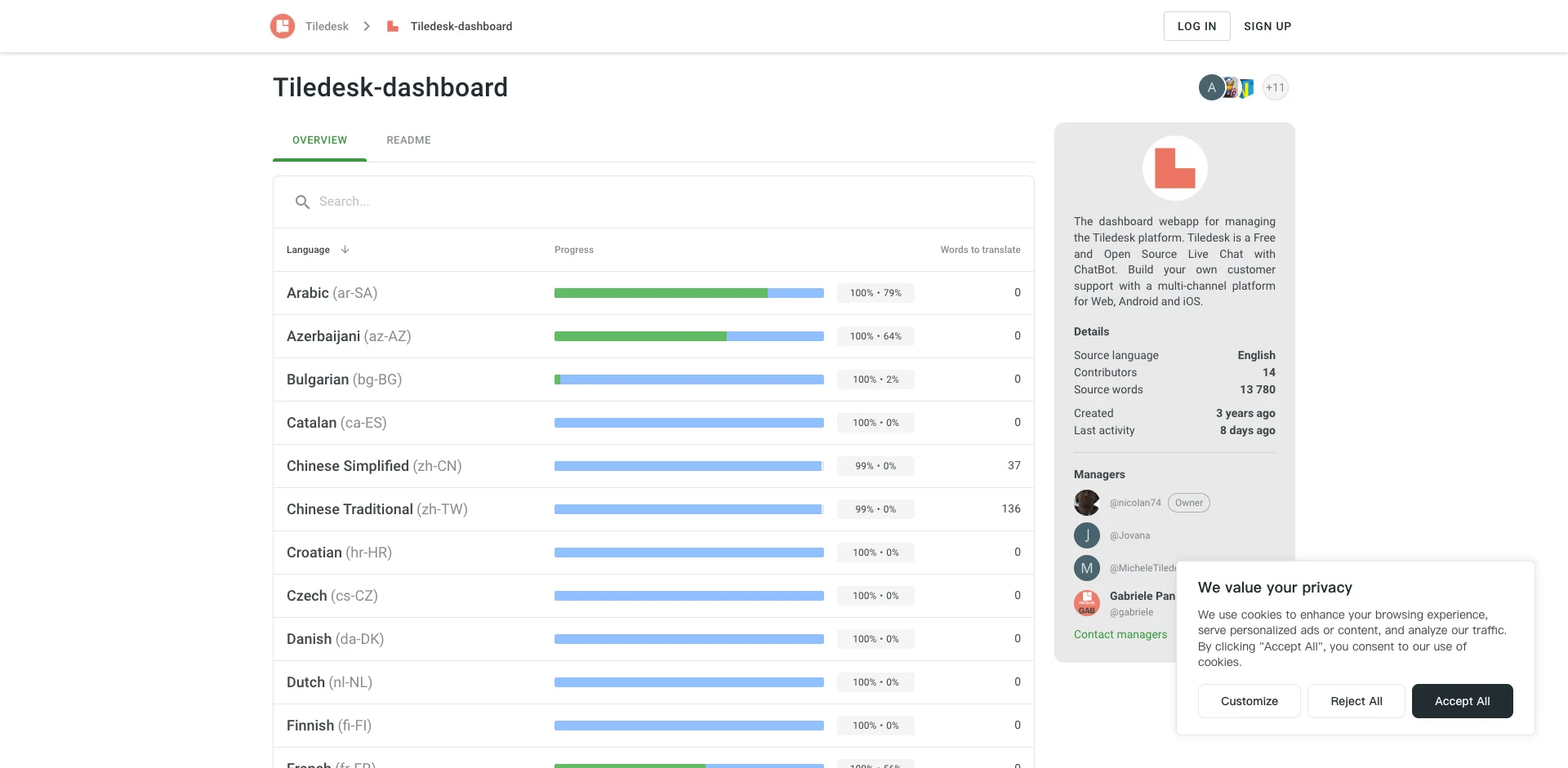Image resolution: width=1568 pixels, height=768 pixels.
Task: Click the breadcrumb chevron separator
Action: (x=367, y=26)
